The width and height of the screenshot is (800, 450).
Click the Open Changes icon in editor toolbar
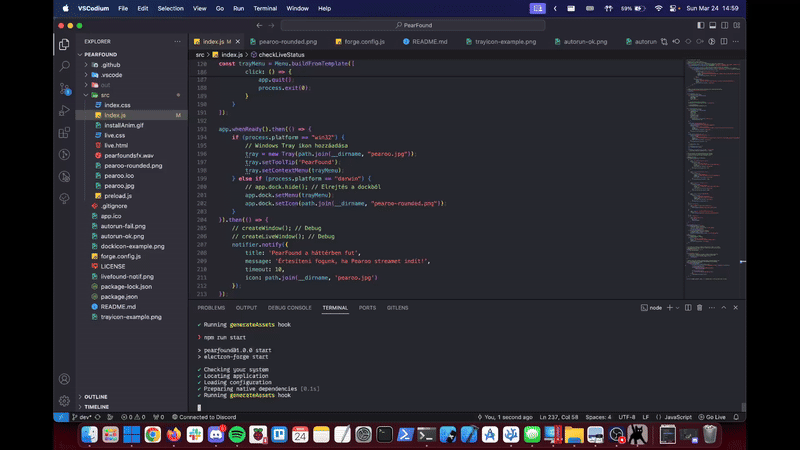click(664, 42)
